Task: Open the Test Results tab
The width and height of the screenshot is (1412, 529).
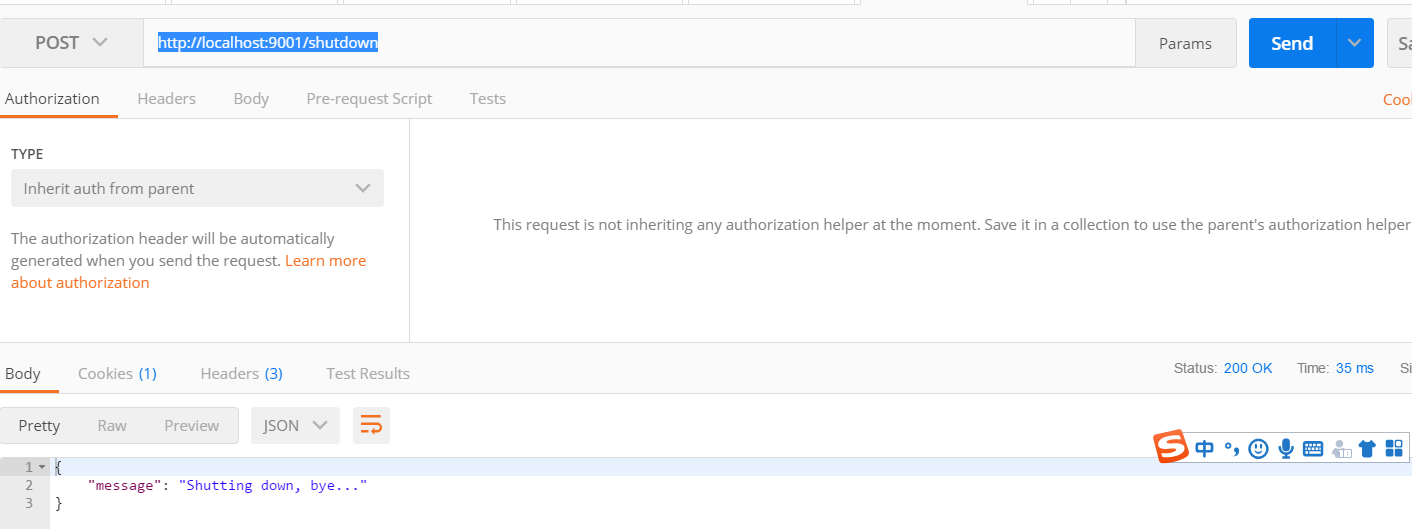Action: [368, 373]
